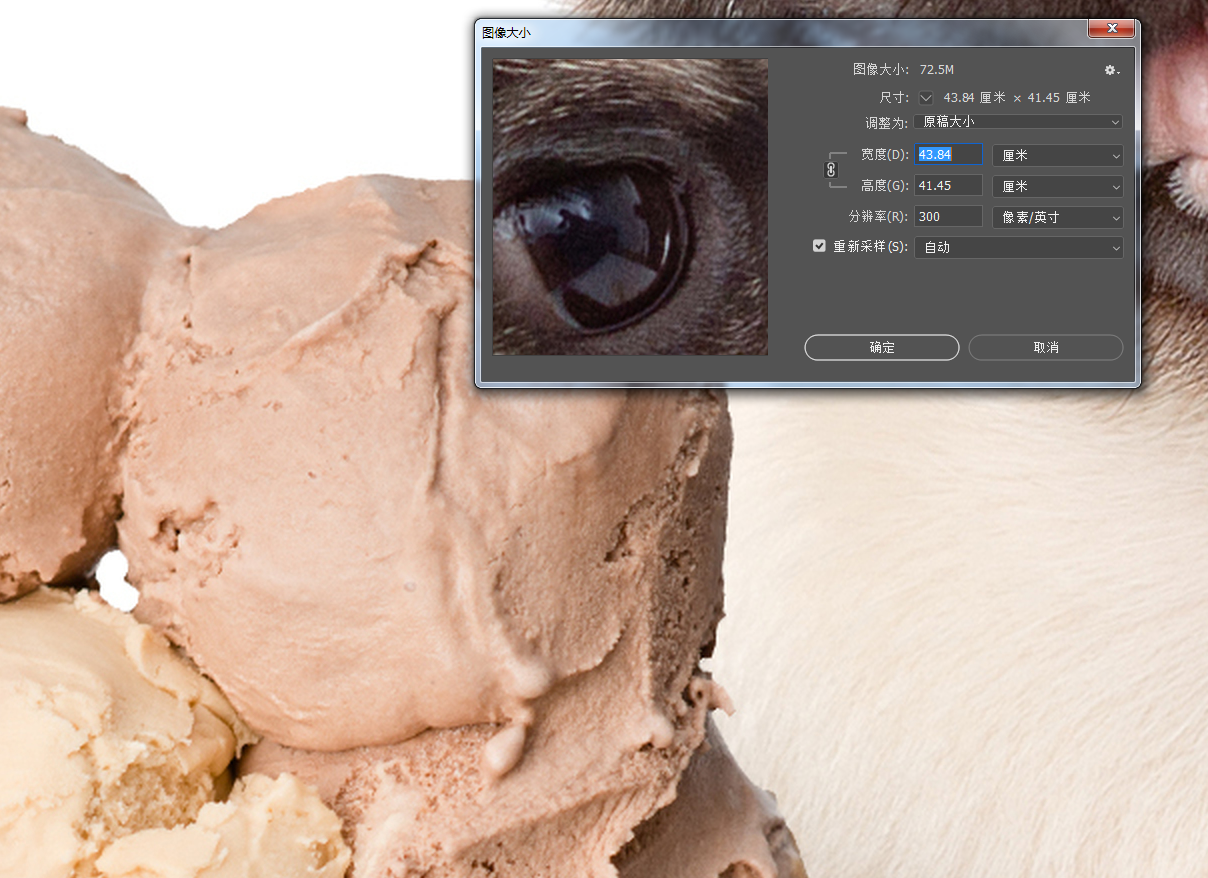Click the eye preview image in the dialog

tap(631, 207)
